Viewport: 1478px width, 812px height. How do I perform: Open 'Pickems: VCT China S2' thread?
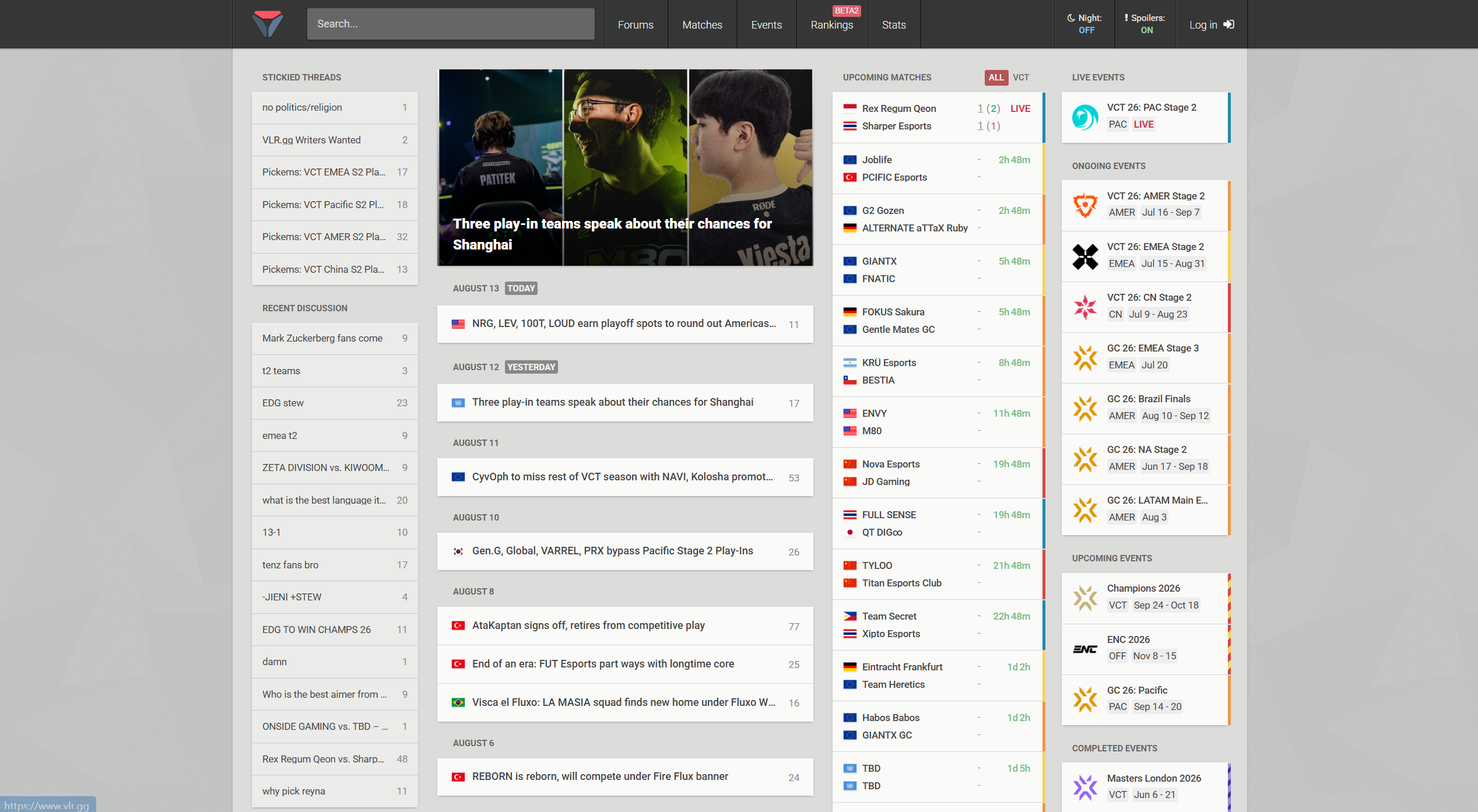pos(335,269)
